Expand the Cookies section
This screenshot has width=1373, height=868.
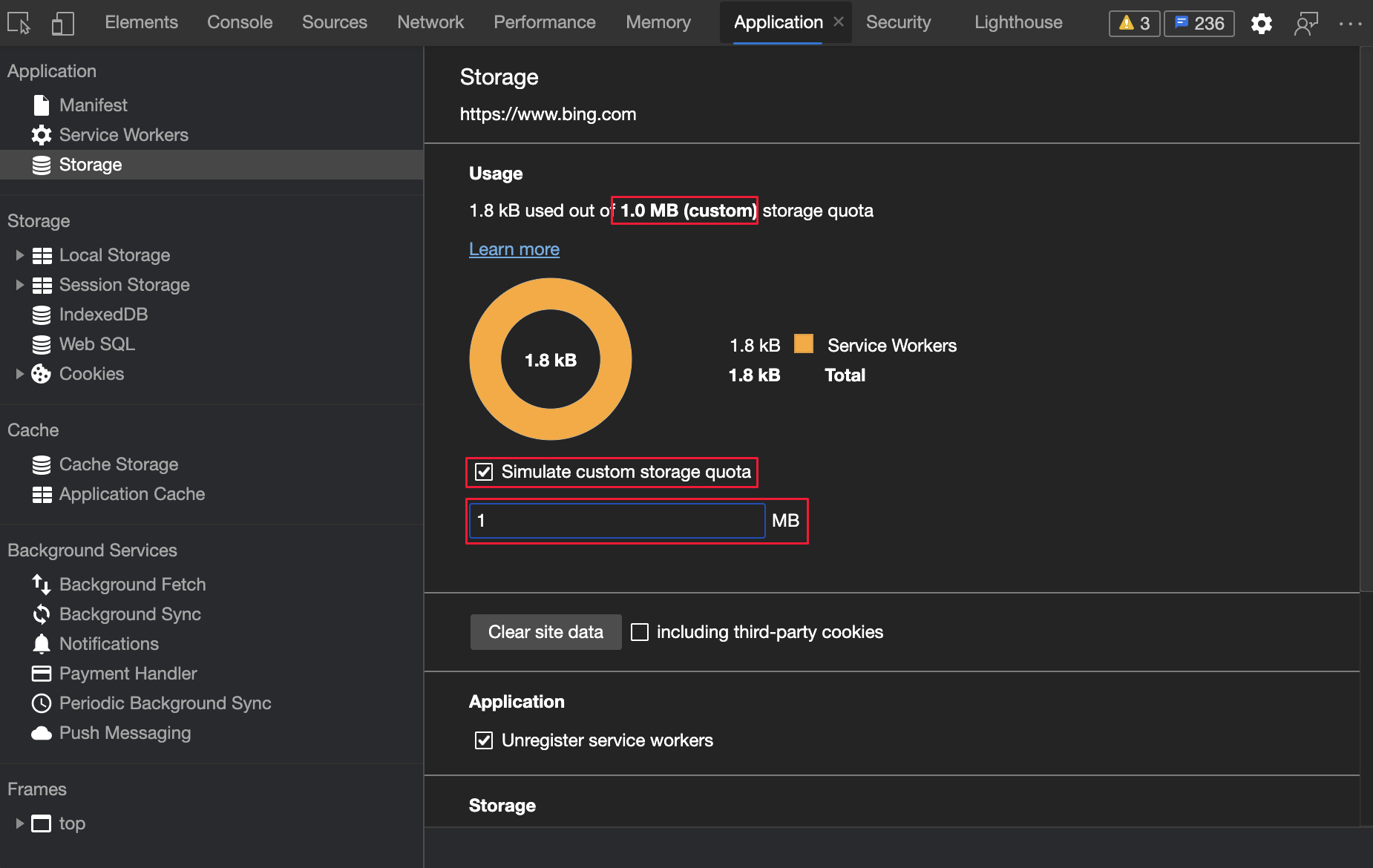click(19, 373)
